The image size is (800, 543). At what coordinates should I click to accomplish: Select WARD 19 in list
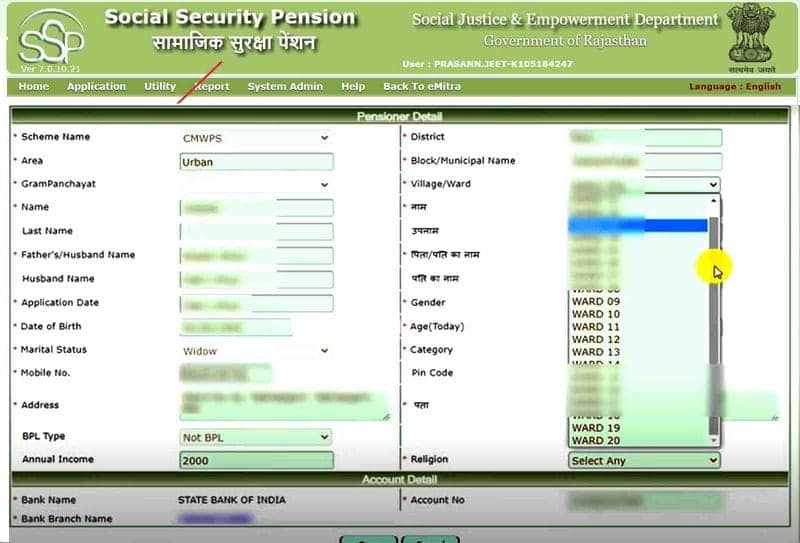pos(639,428)
